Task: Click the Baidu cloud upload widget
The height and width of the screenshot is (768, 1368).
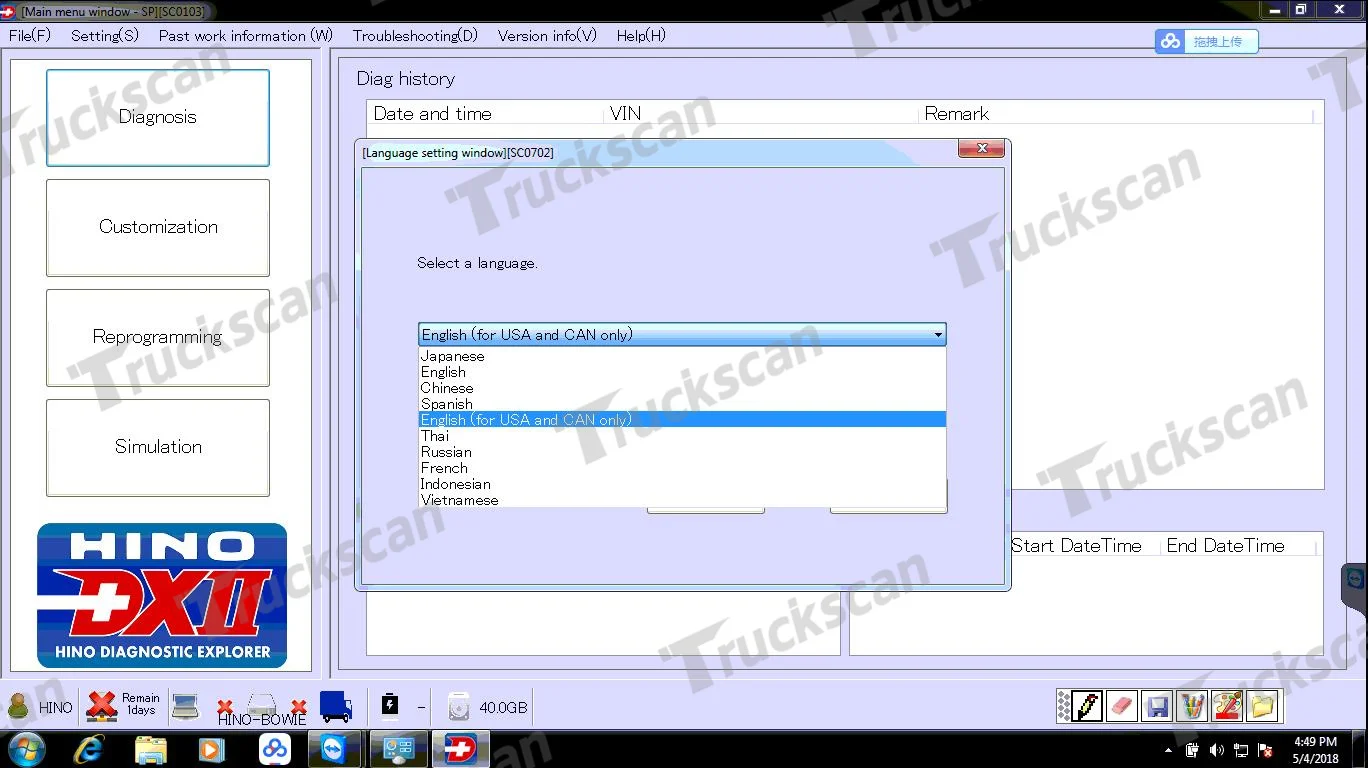Action: (1206, 41)
